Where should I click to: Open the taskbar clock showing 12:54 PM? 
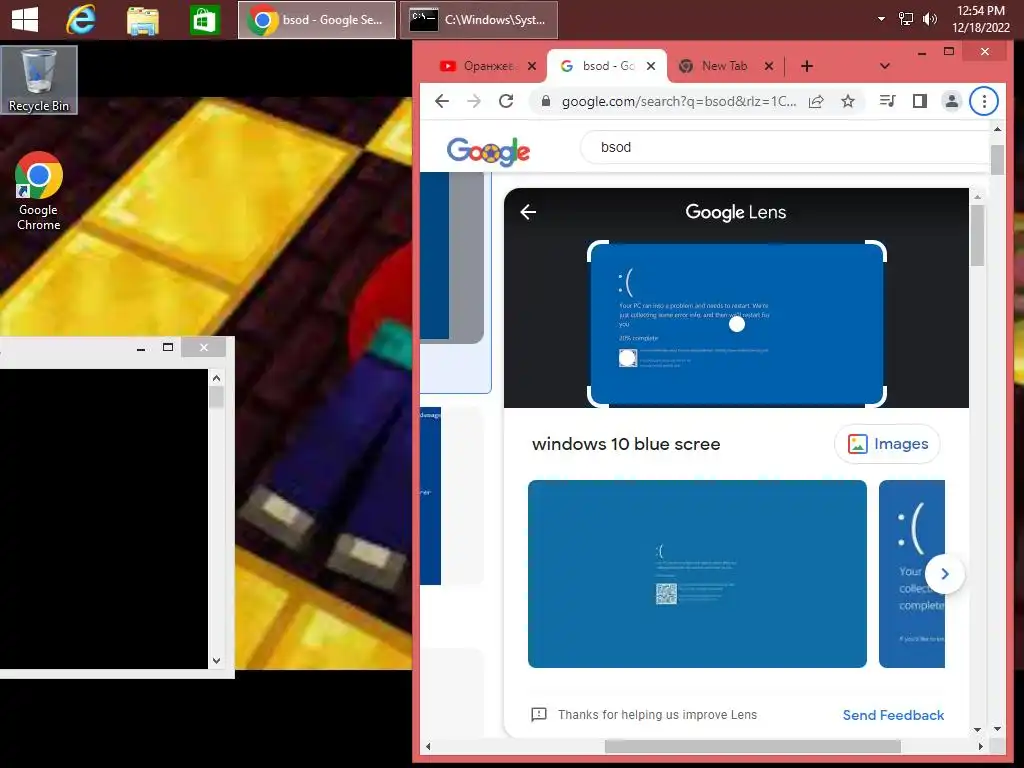pyautogui.click(x=981, y=19)
